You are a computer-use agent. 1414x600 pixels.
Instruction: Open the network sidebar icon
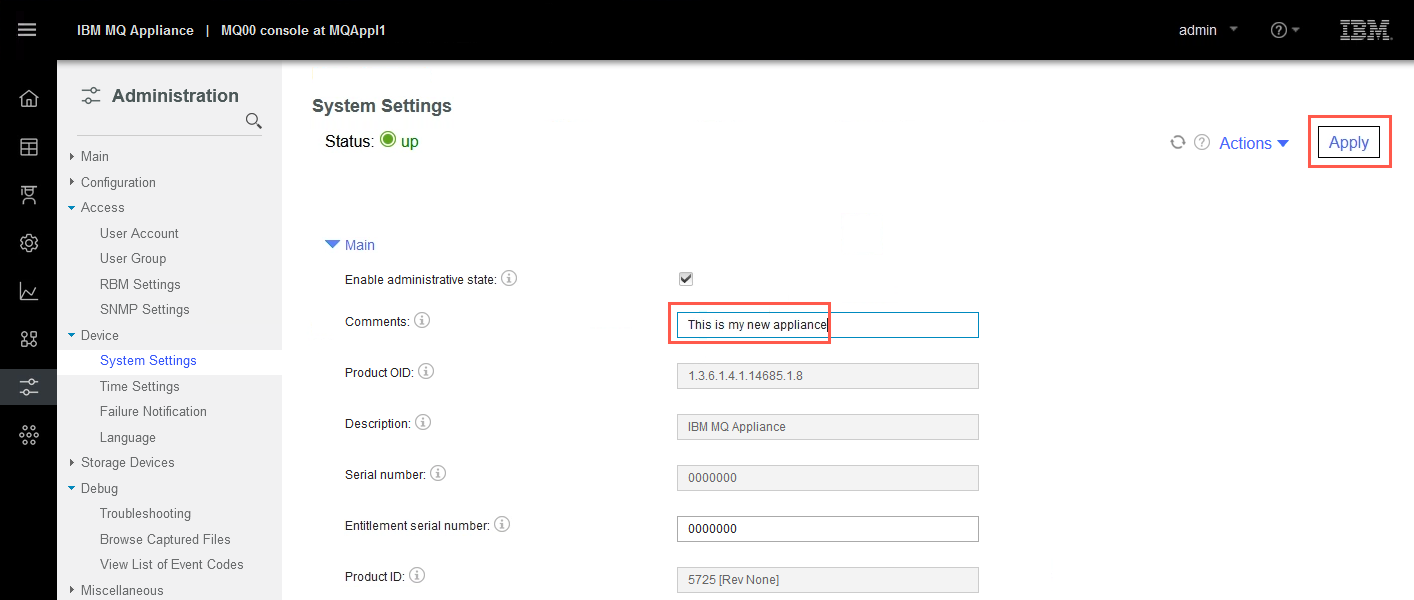[29, 195]
